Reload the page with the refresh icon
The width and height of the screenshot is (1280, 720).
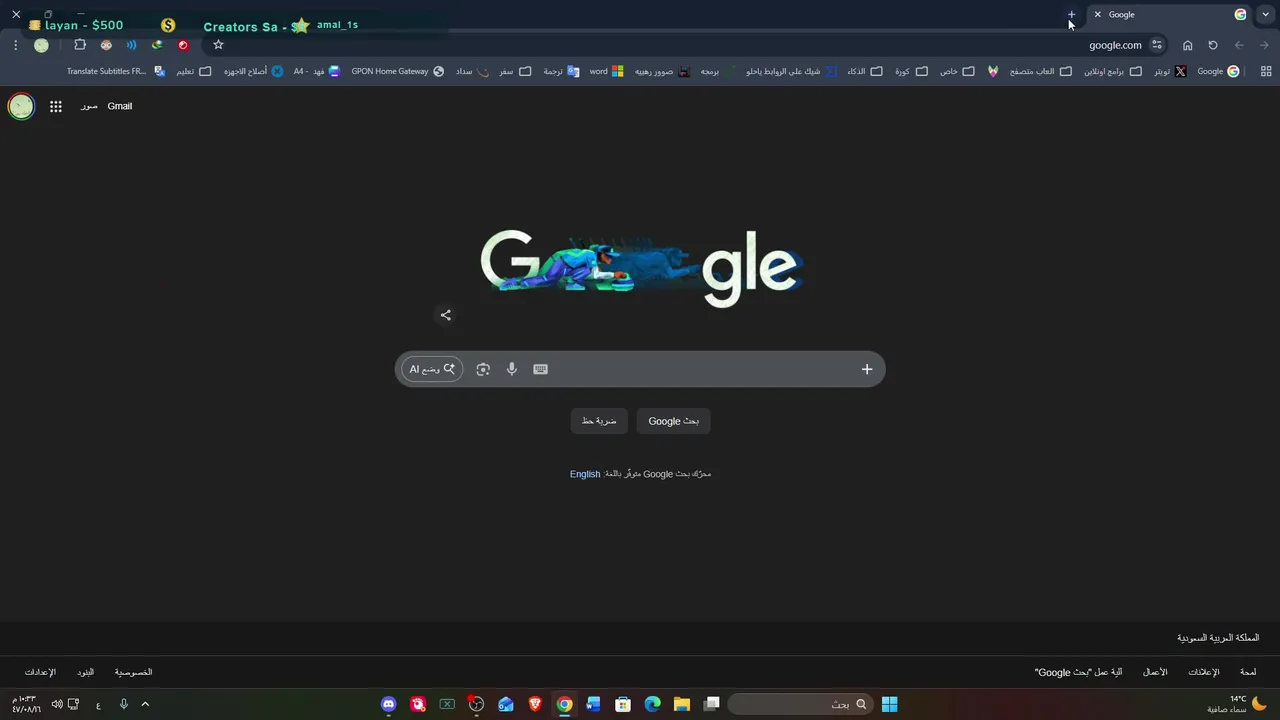coord(1213,45)
